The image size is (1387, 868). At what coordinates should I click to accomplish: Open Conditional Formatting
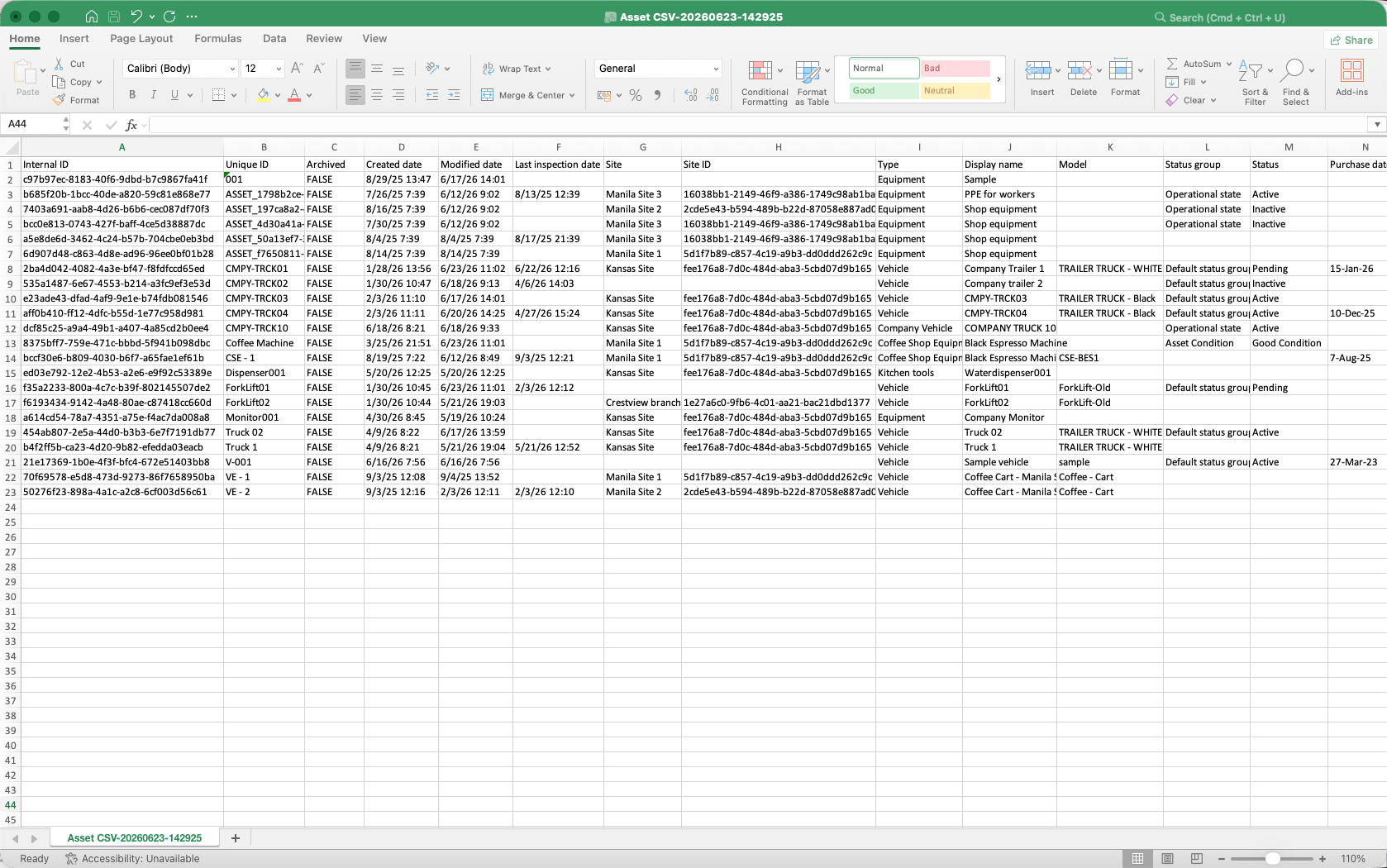point(765,83)
